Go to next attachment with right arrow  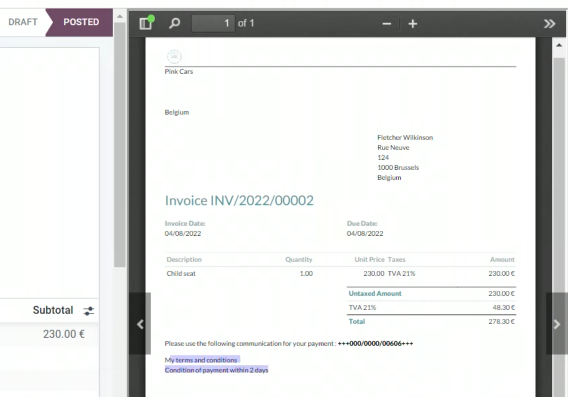(x=557, y=324)
